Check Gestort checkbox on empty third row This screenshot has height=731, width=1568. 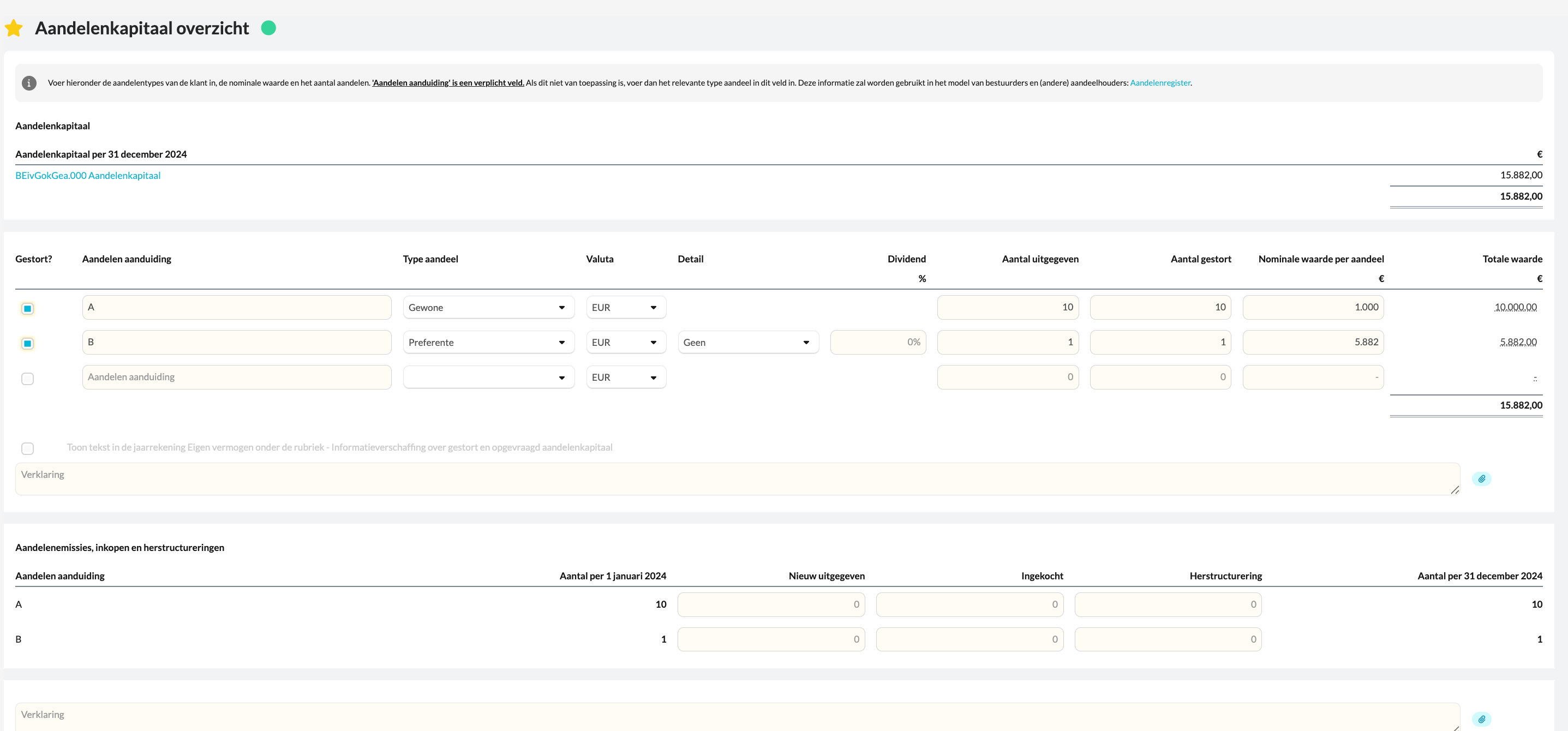click(x=27, y=379)
